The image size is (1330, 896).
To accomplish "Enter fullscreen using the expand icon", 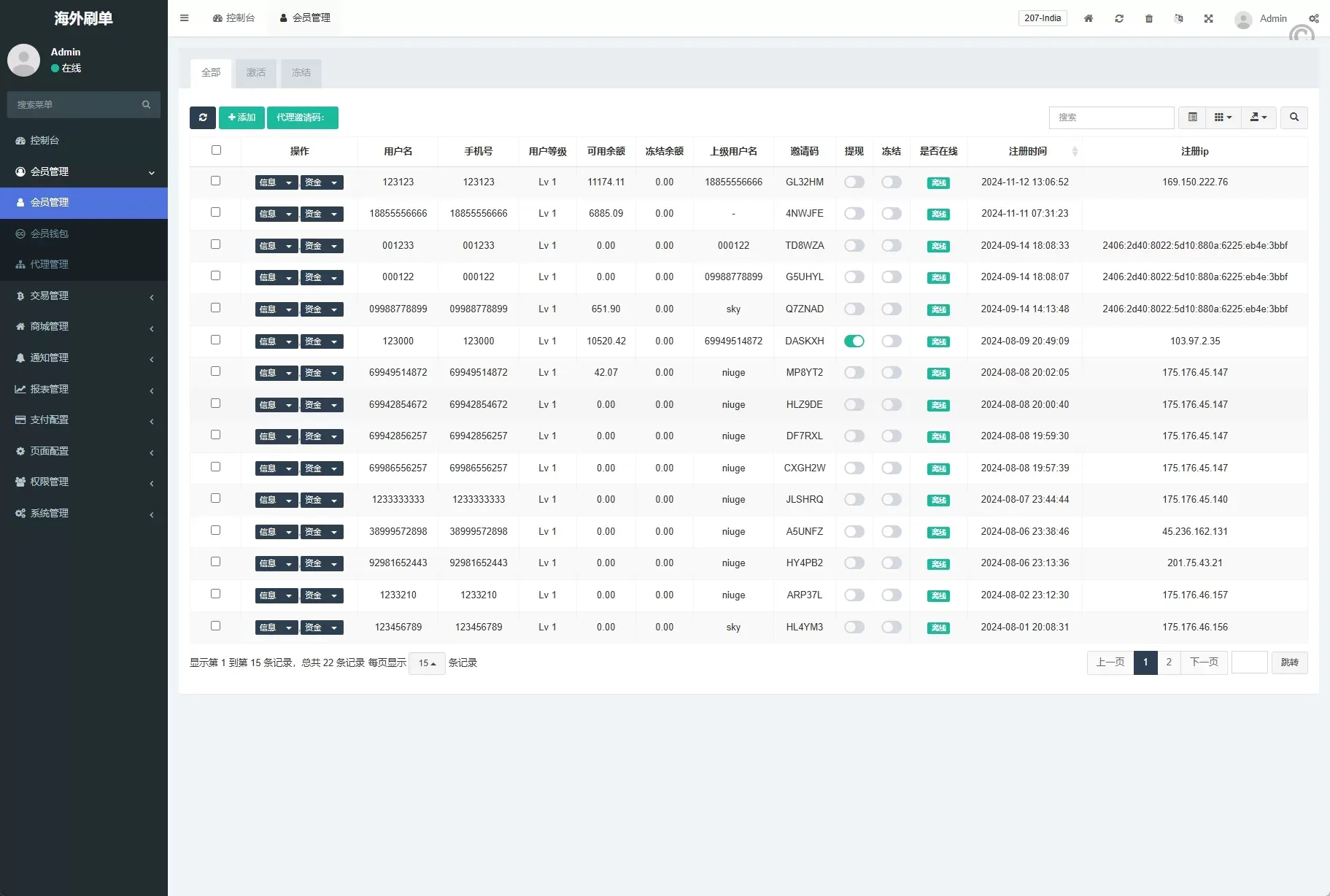I will click(1208, 18).
